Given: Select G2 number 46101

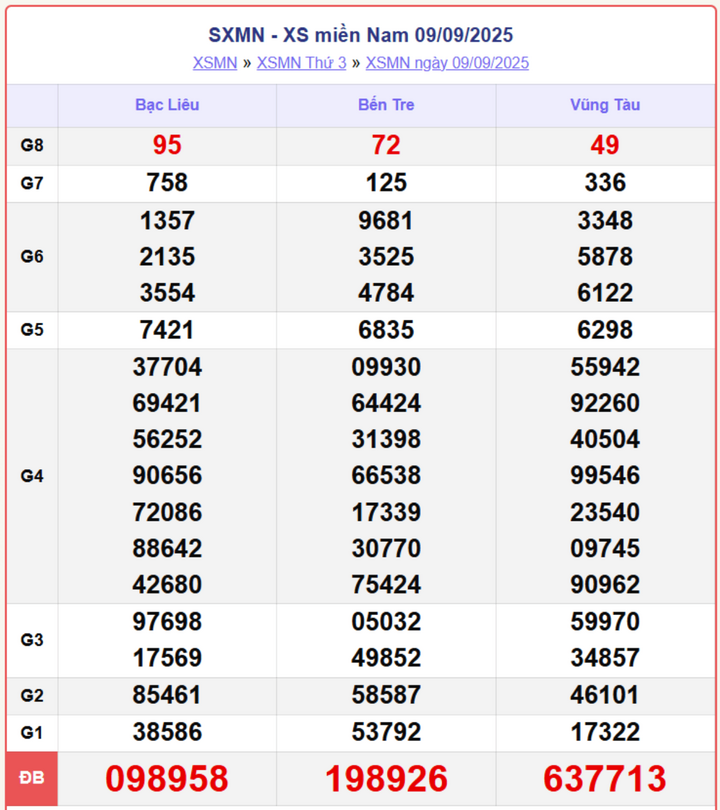Looking at the screenshot, I should point(605,695).
